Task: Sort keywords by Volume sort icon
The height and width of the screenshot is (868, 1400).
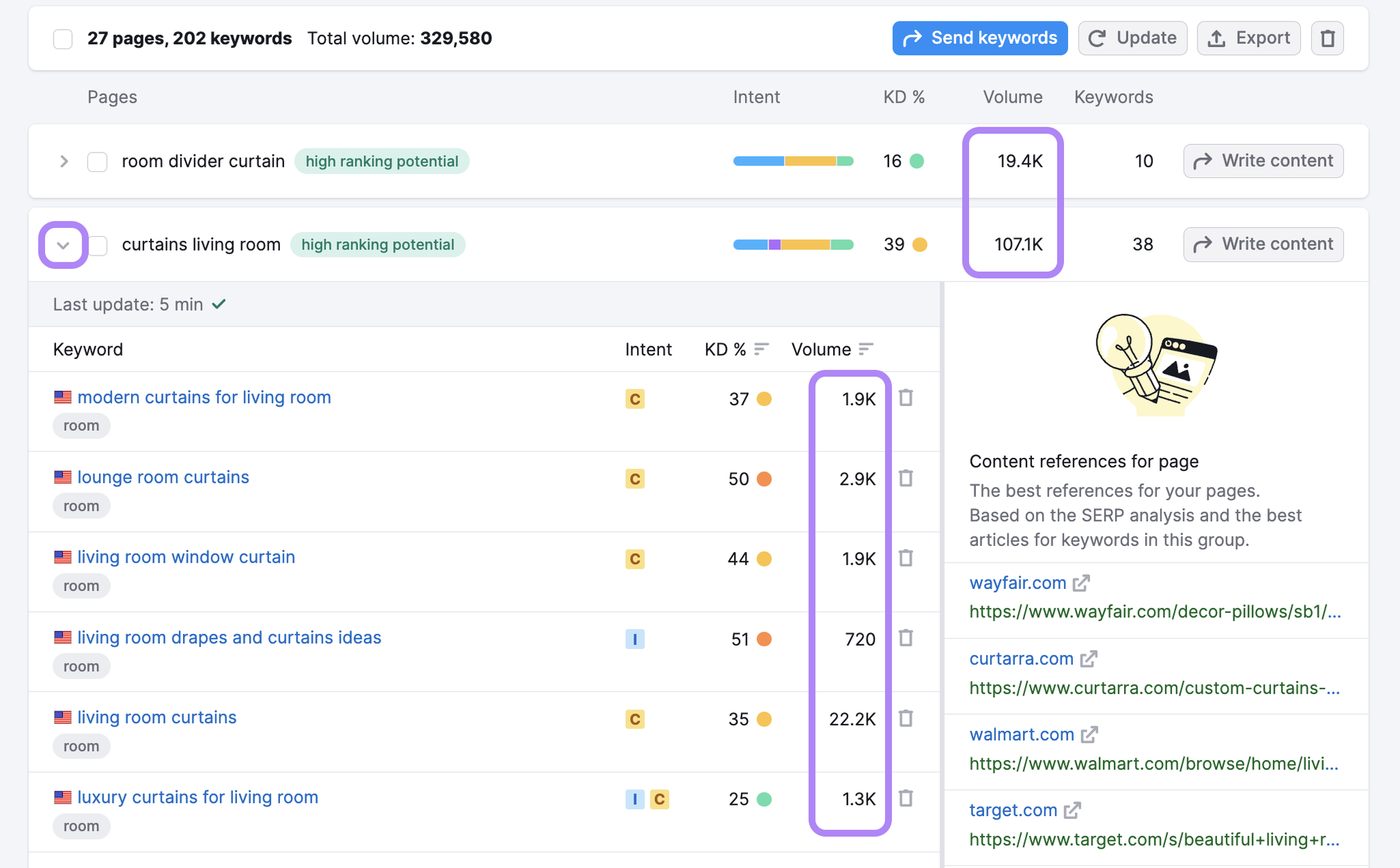Action: click(866, 349)
